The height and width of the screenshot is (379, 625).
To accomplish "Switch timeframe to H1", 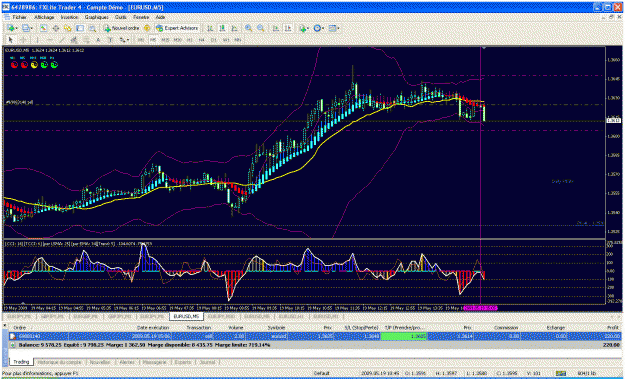I will click(x=190, y=40).
